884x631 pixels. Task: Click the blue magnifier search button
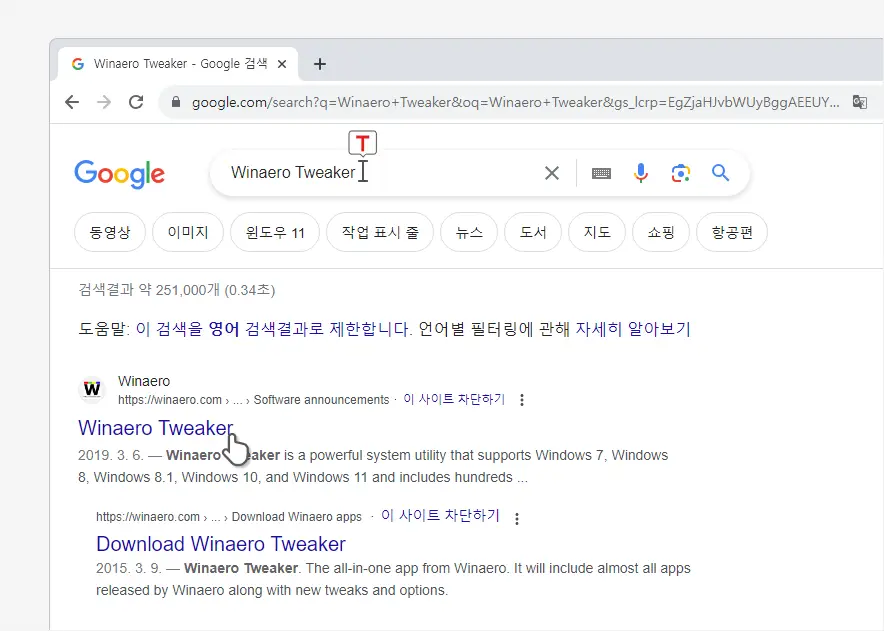[721, 173]
